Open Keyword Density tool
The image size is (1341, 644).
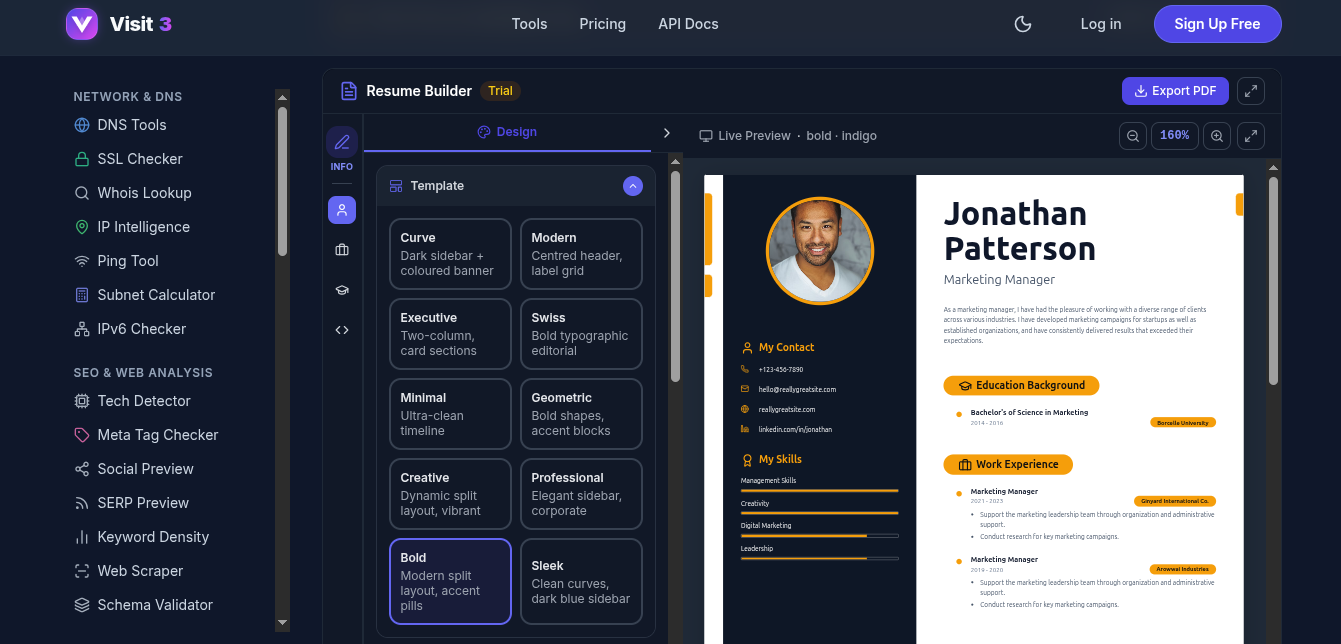(x=141, y=537)
